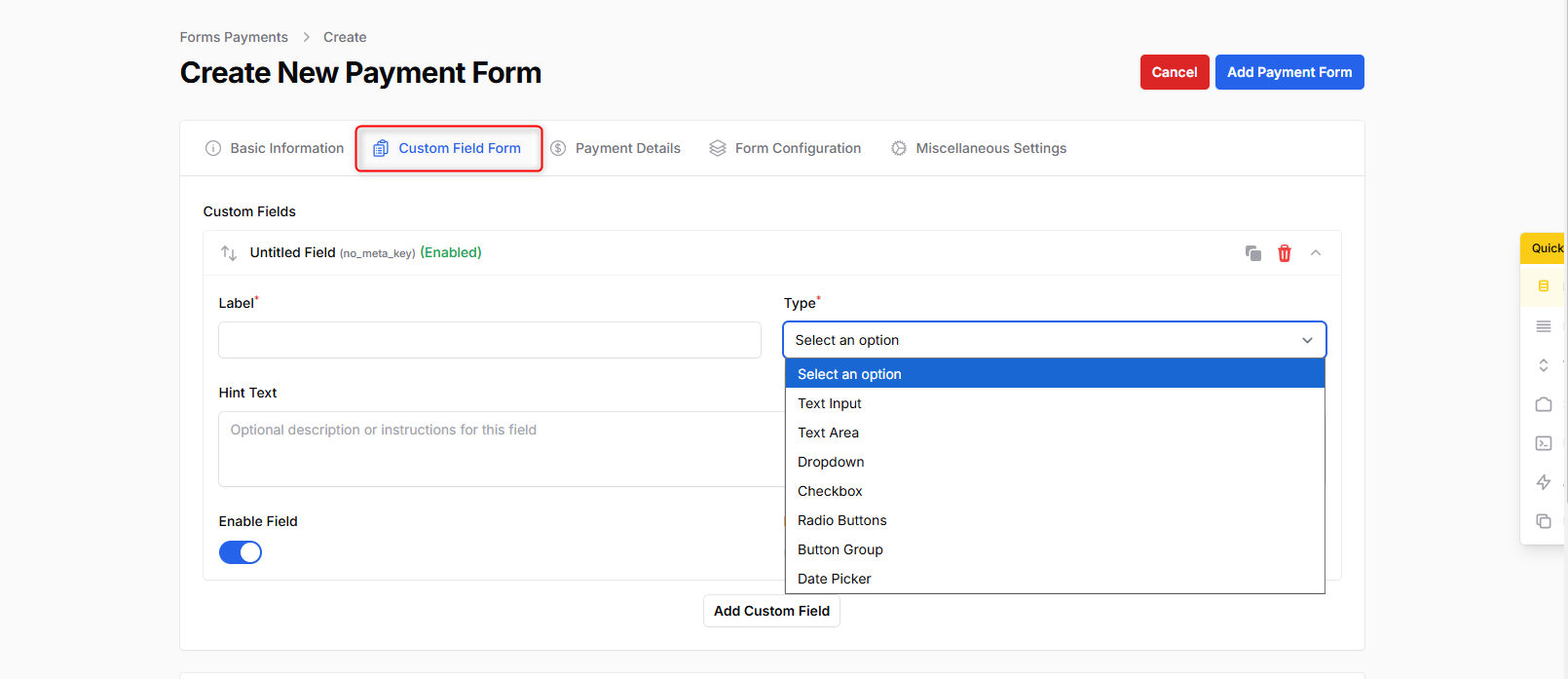Open the Form Configuration tab

coord(785,148)
